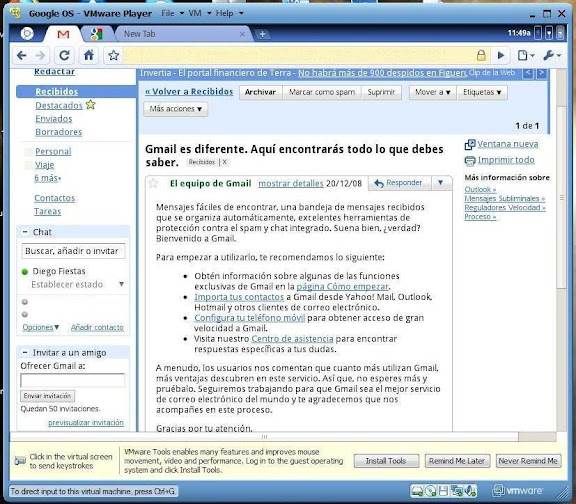Open the VMware File menu
Screen dimensions: 576x504
[x=172, y=13]
